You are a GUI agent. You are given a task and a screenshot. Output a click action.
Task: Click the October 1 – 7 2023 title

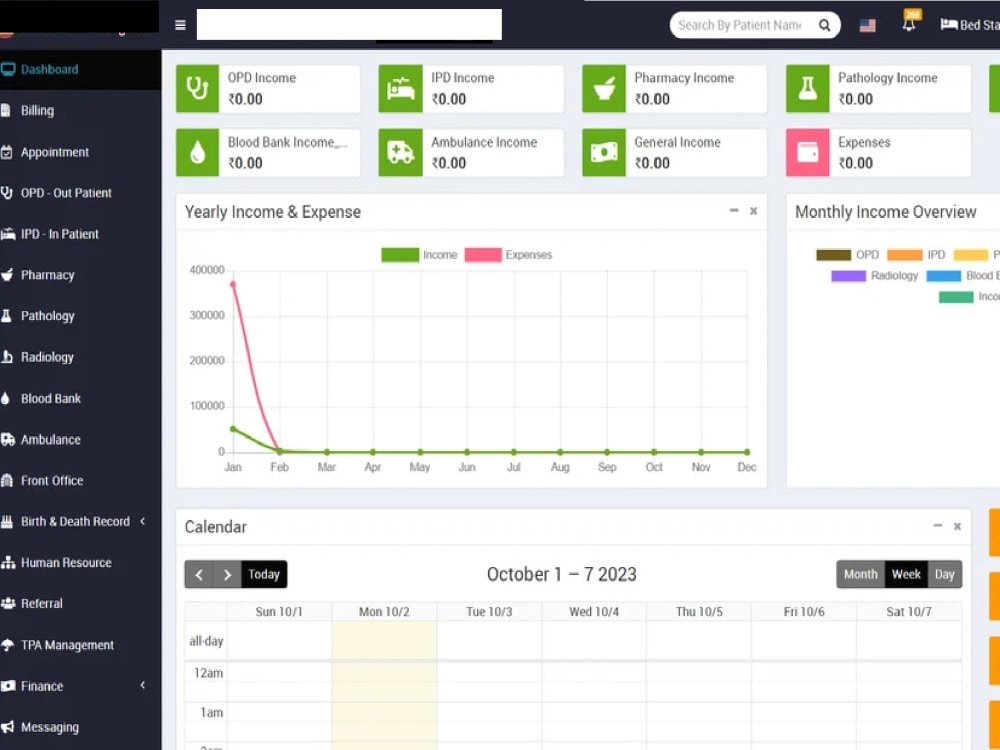tap(561, 575)
